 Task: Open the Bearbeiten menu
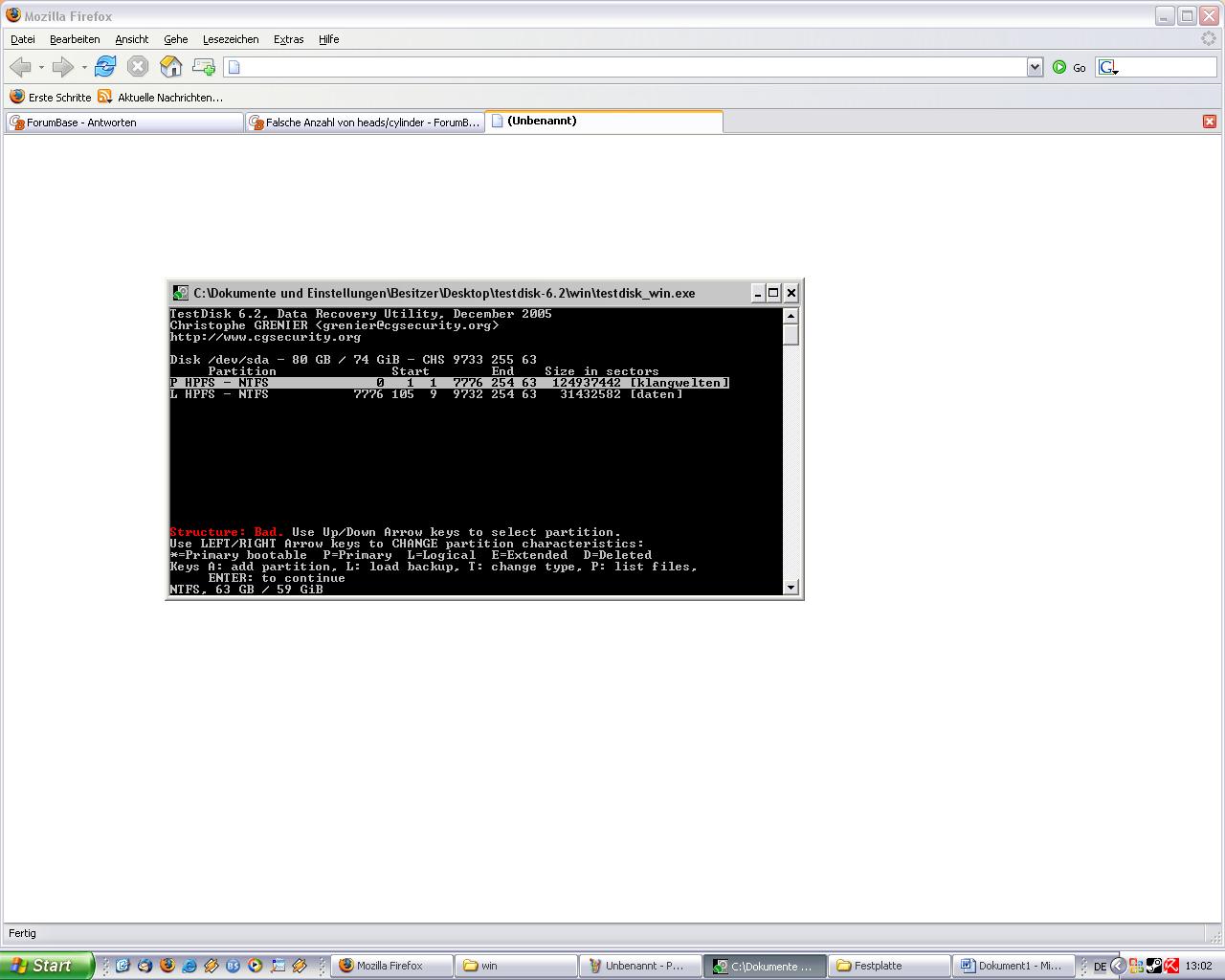coord(75,39)
